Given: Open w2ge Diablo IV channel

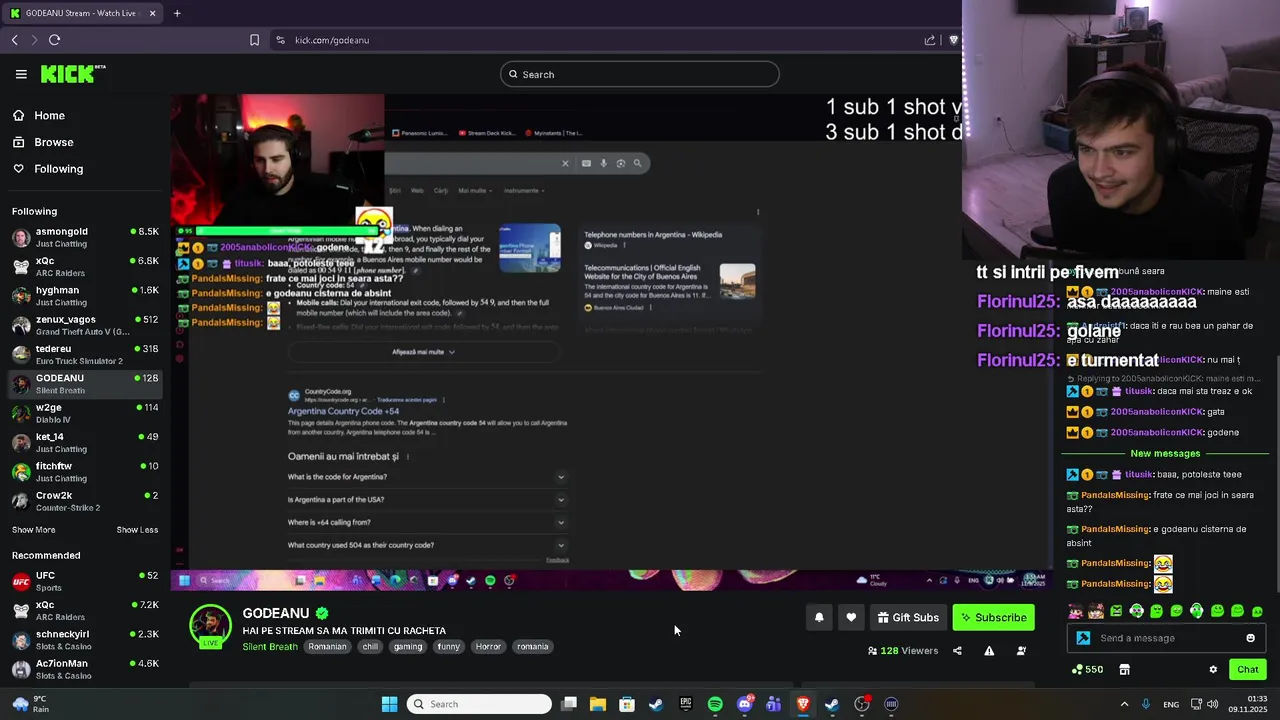Looking at the screenshot, I should (85, 413).
